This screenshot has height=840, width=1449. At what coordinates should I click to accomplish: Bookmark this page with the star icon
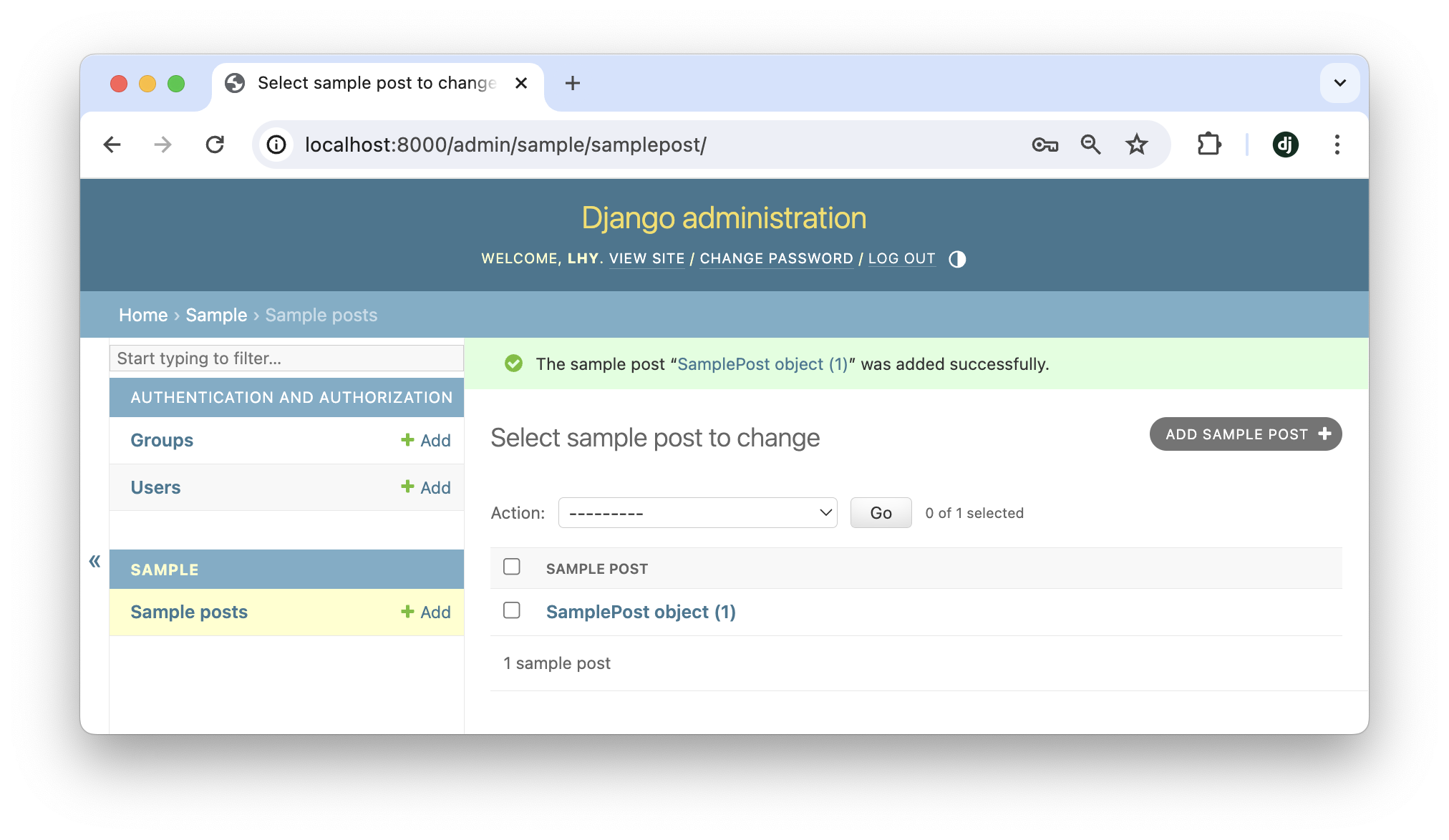(1136, 145)
